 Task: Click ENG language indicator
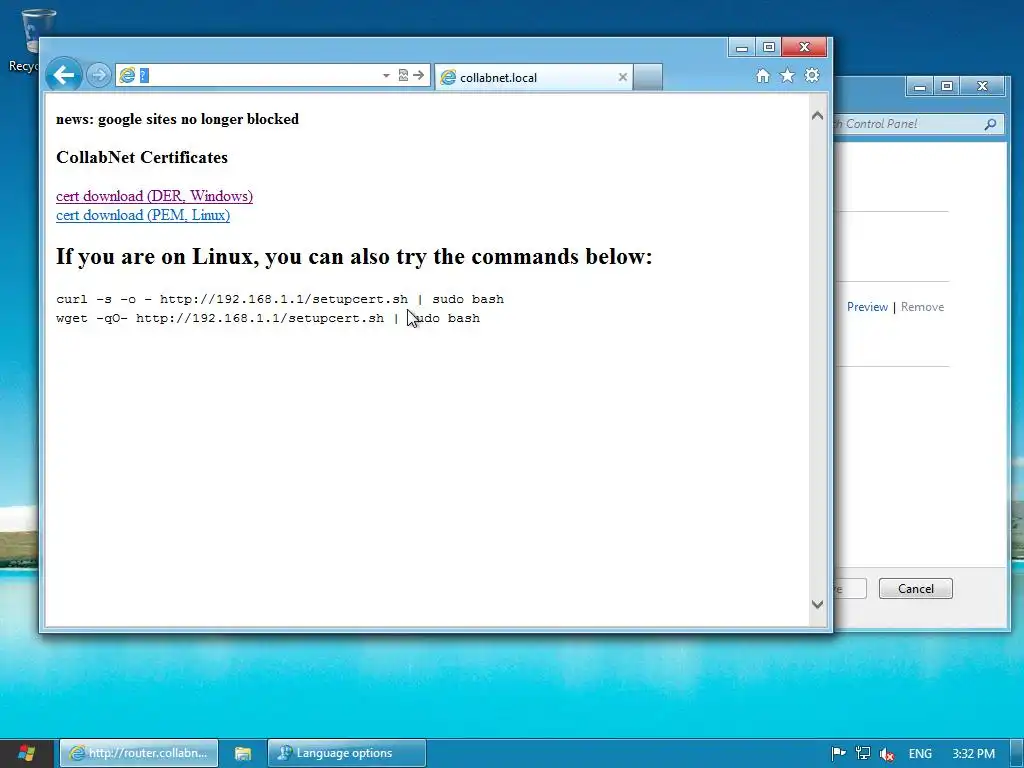[920, 754]
